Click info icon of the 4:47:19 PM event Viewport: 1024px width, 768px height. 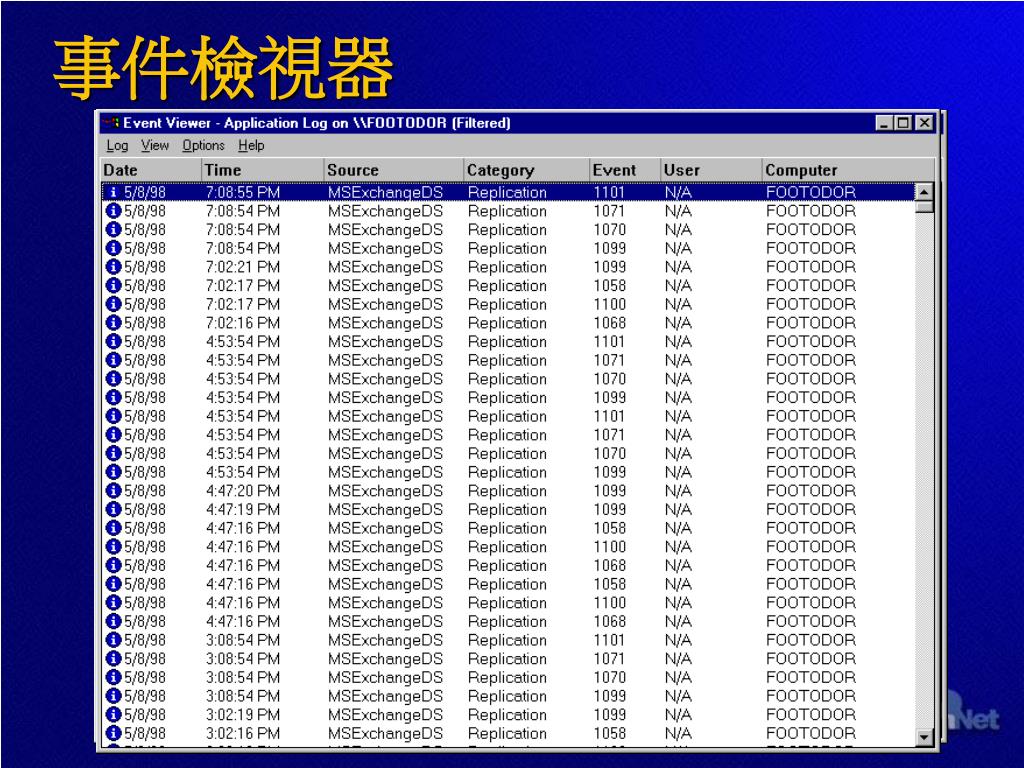tap(114, 509)
